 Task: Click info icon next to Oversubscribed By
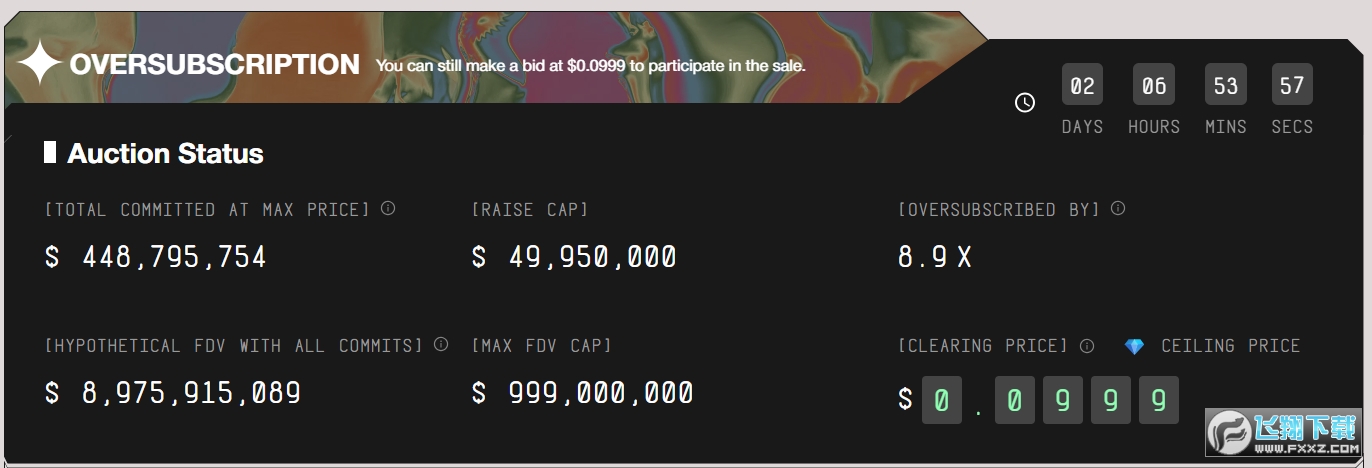pyautogui.click(x=1118, y=209)
